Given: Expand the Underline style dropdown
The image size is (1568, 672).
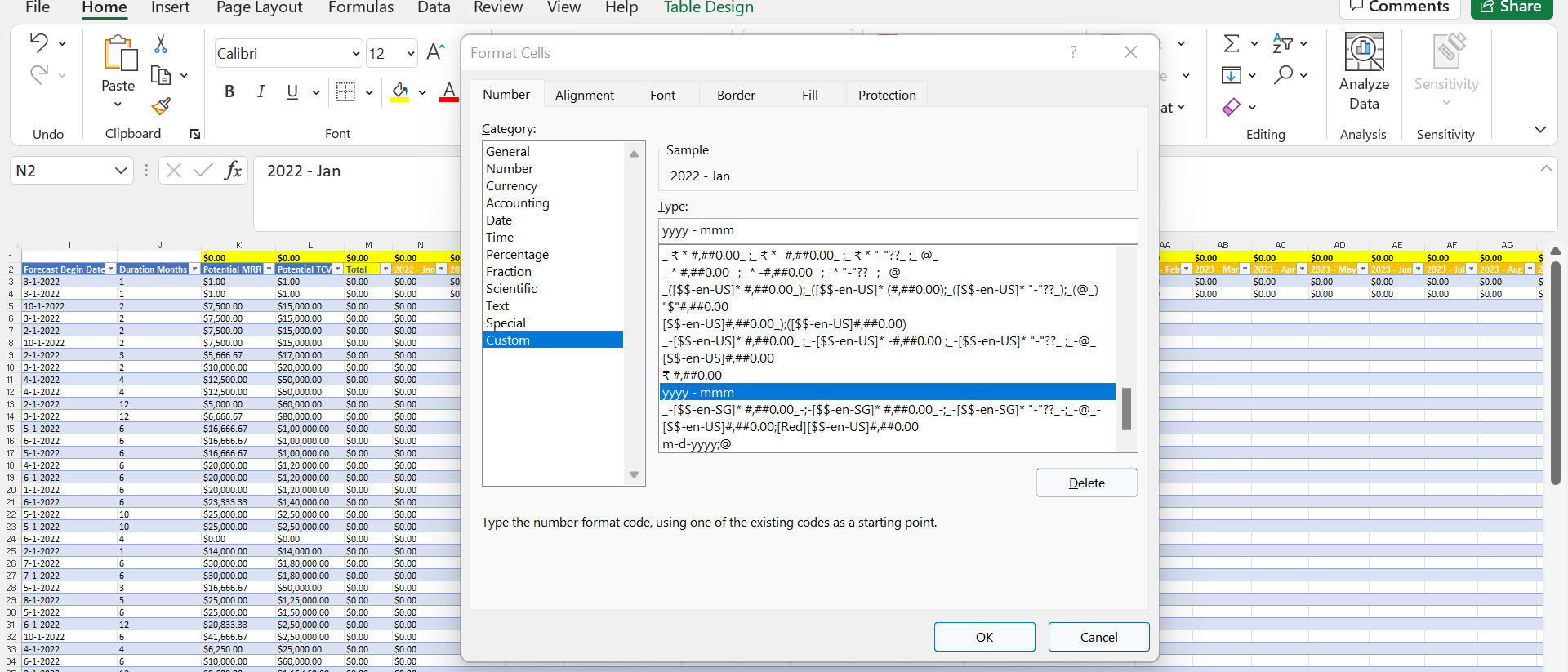Looking at the screenshot, I should (316, 92).
